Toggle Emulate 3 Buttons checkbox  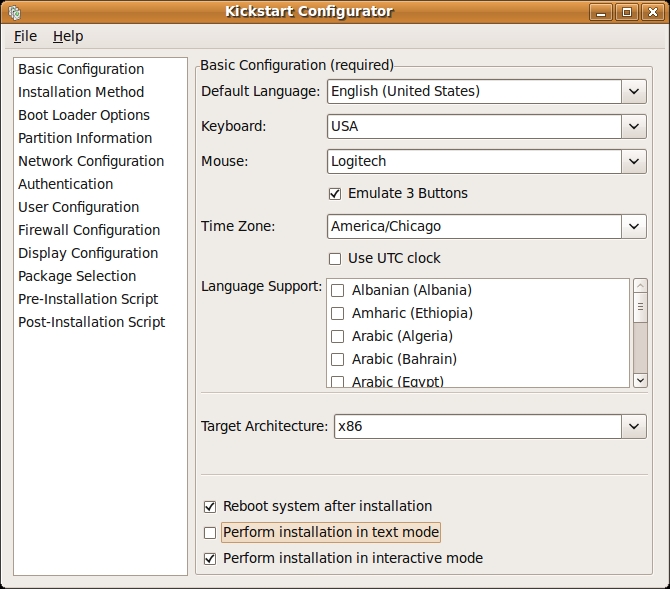click(x=335, y=193)
